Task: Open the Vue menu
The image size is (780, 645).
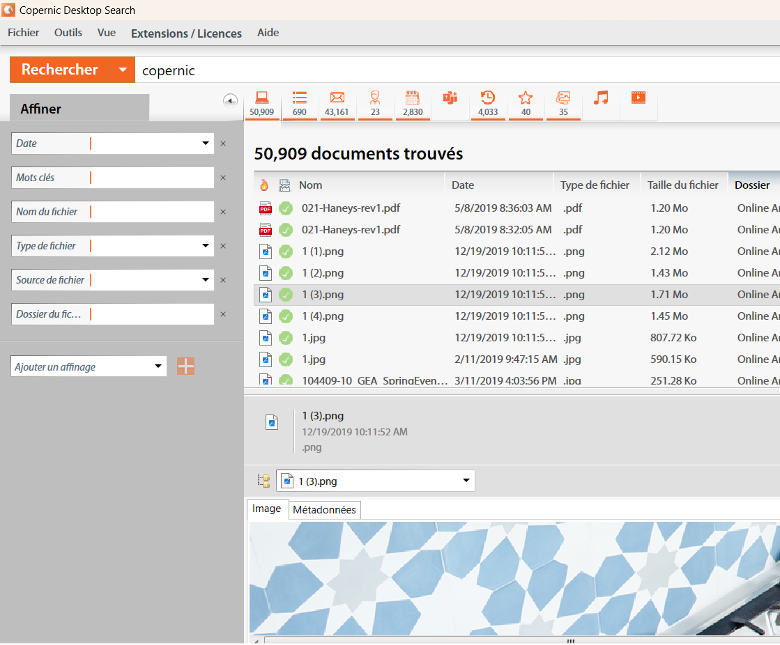Action: tap(106, 33)
